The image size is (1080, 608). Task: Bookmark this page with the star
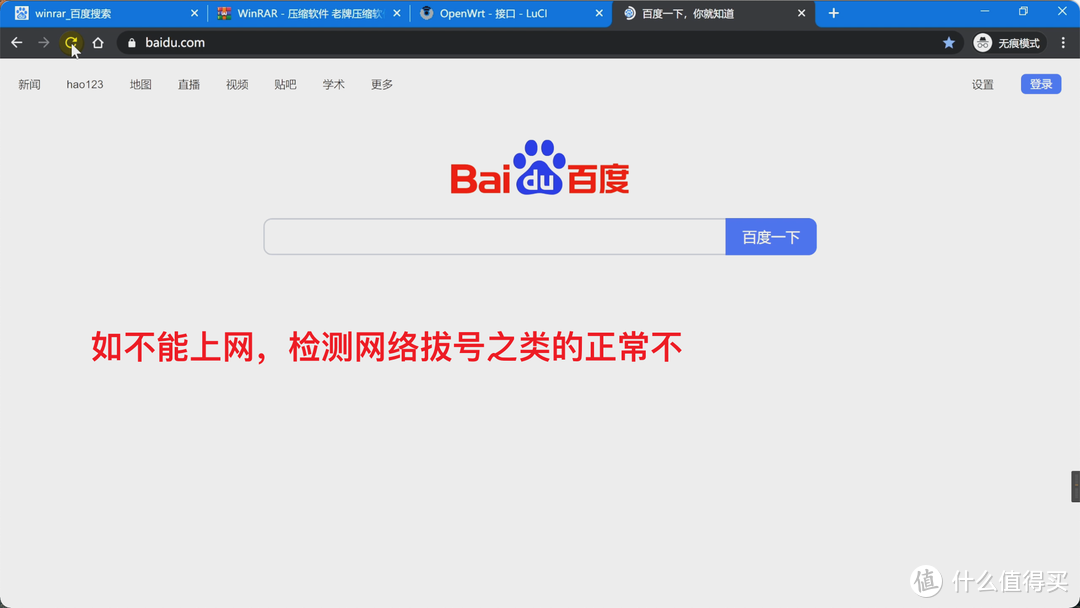948,43
